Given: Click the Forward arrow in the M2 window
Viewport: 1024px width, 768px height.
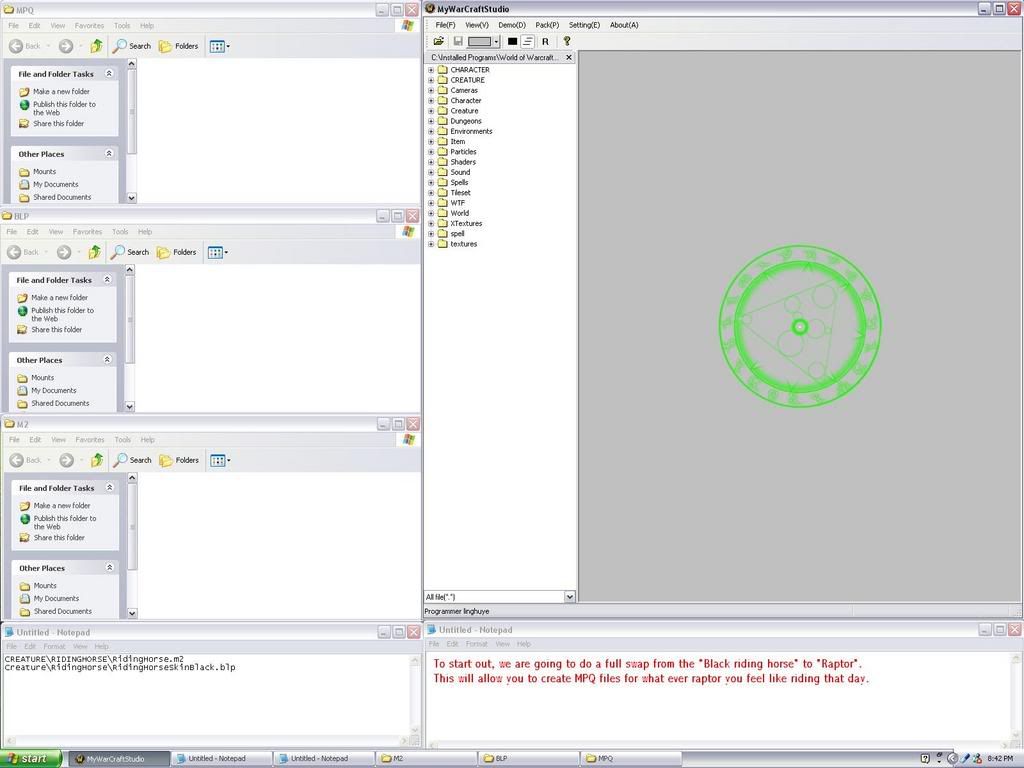Looking at the screenshot, I should [x=66, y=460].
